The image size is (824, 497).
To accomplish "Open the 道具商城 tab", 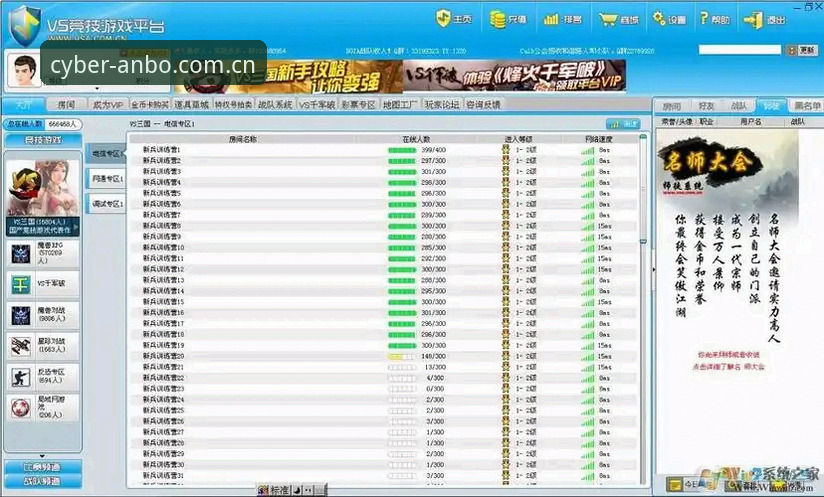I will pyautogui.click(x=191, y=105).
